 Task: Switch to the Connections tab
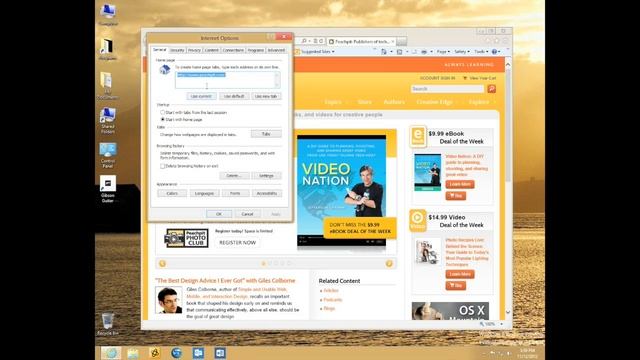tap(233, 50)
